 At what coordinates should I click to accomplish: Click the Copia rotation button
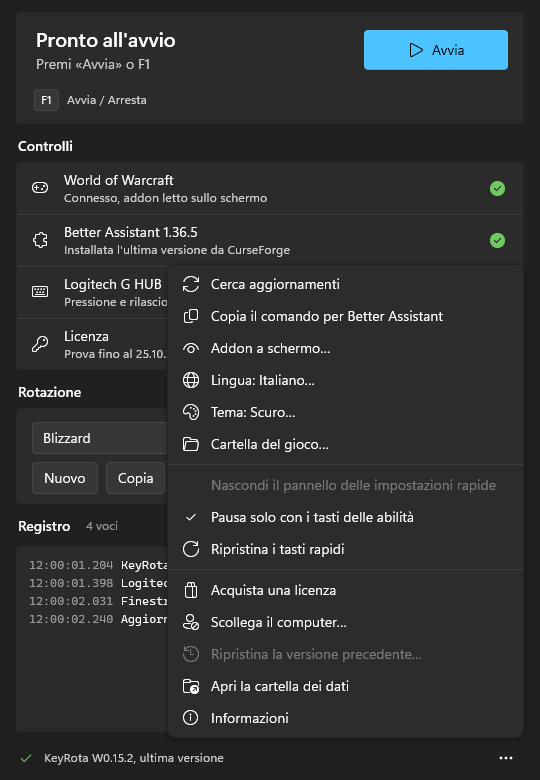click(x=135, y=478)
